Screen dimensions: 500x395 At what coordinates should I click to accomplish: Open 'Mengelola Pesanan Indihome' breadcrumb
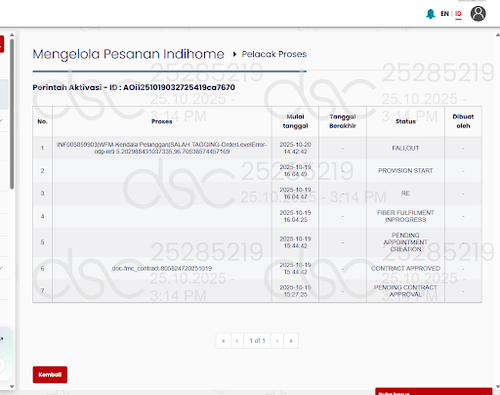click(128, 54)
